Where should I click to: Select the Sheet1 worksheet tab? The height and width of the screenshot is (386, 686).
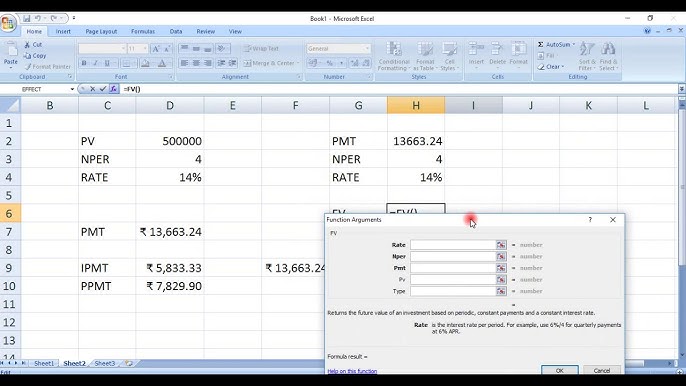(x=44, y=363)
